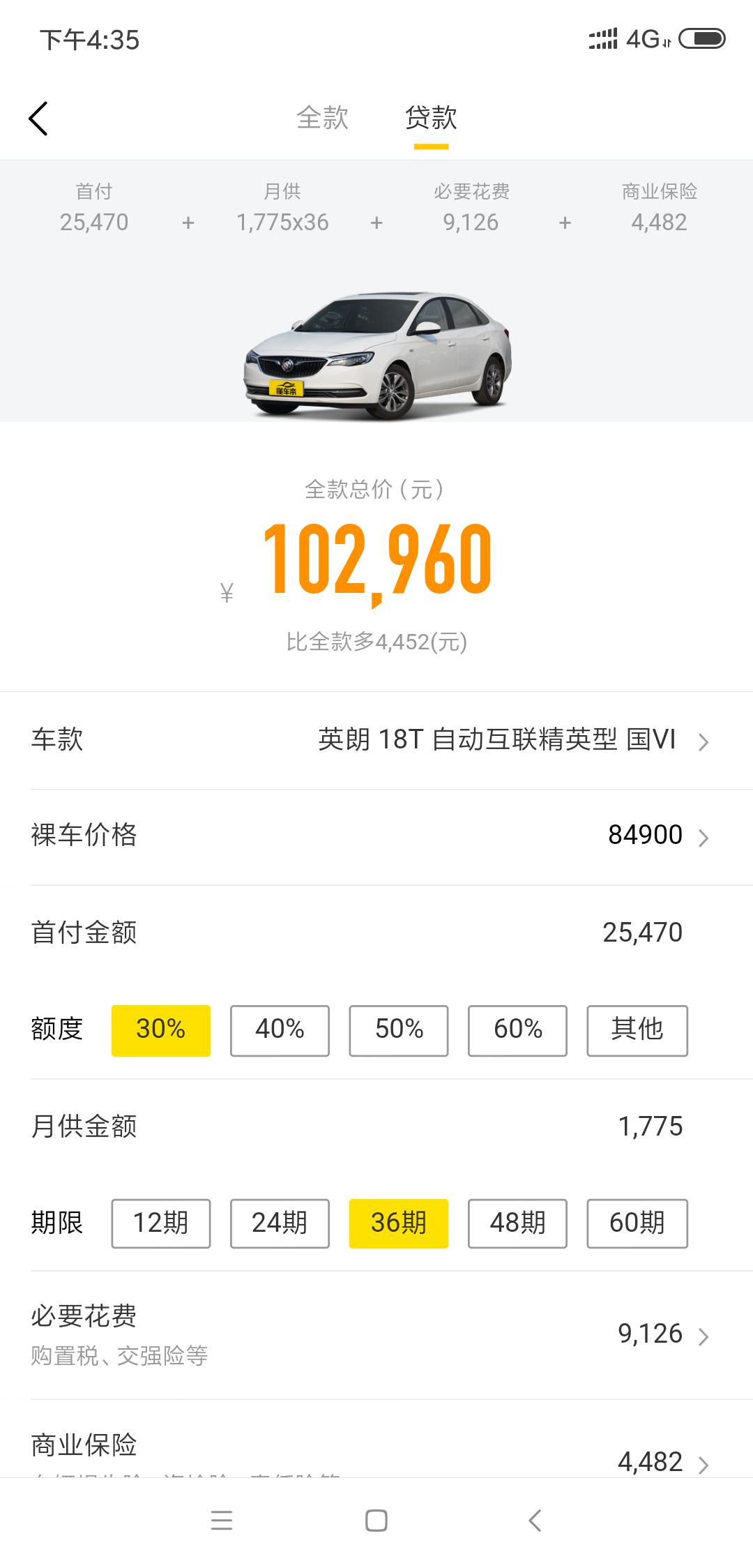Select 30% down payment option
The width and height of the screenshot is (753, 1568).
(x=161, y=1030)
